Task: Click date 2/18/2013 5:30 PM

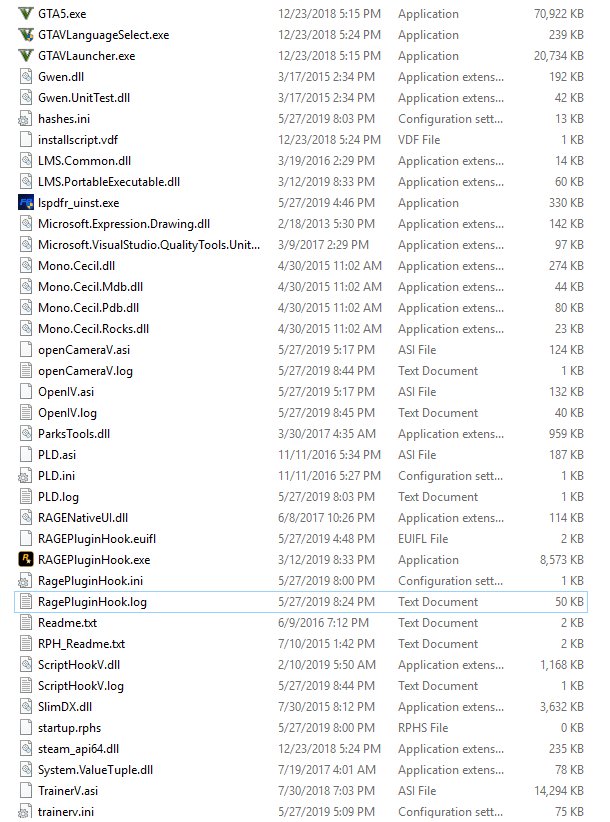Action: (326, 224)
